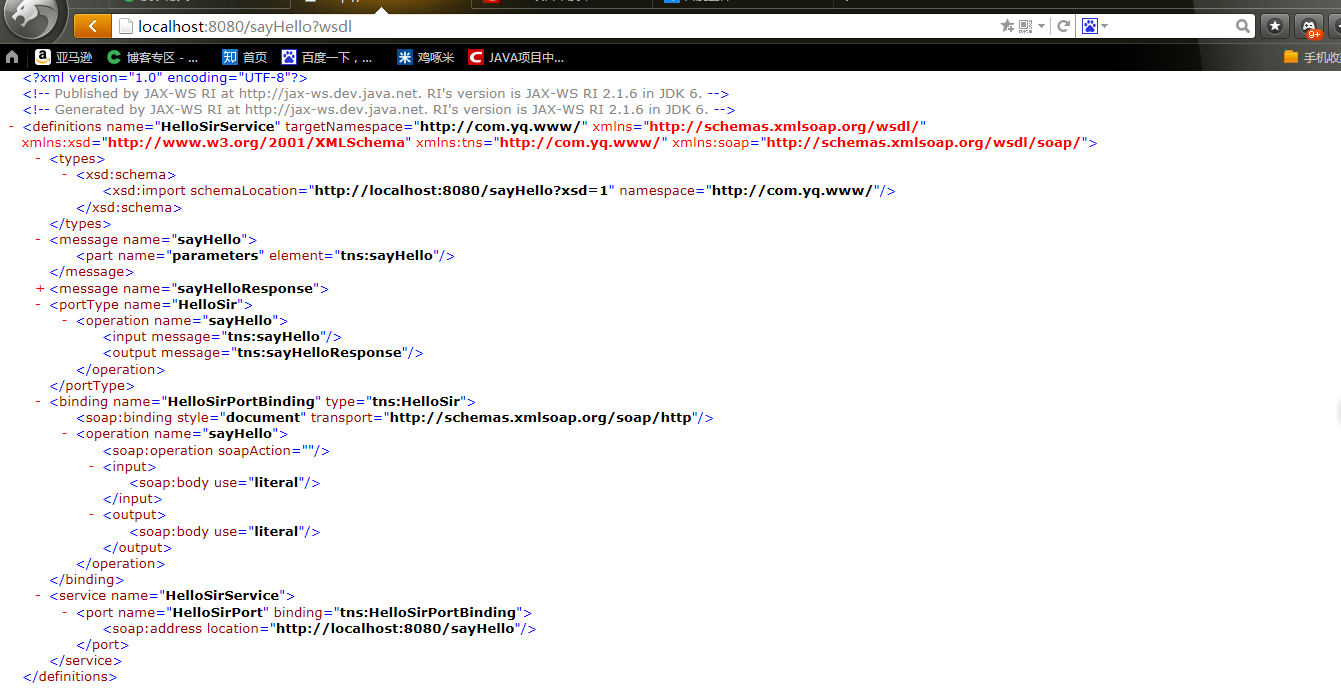The height and width of the screenshot is (699, 1341).
Task: Open the game controller button with 9+ badge
Action: 1309,26
